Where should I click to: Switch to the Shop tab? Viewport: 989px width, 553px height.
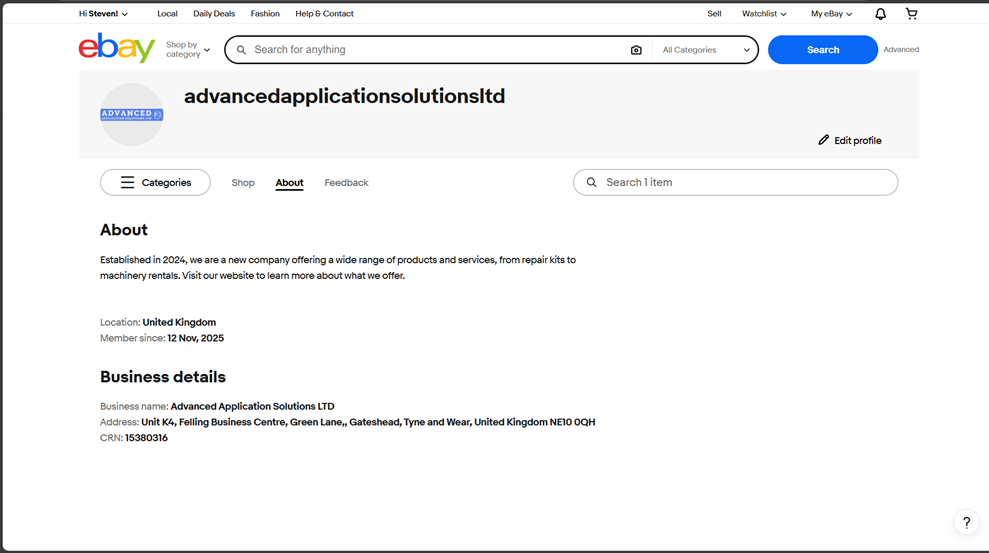[243, 183]
